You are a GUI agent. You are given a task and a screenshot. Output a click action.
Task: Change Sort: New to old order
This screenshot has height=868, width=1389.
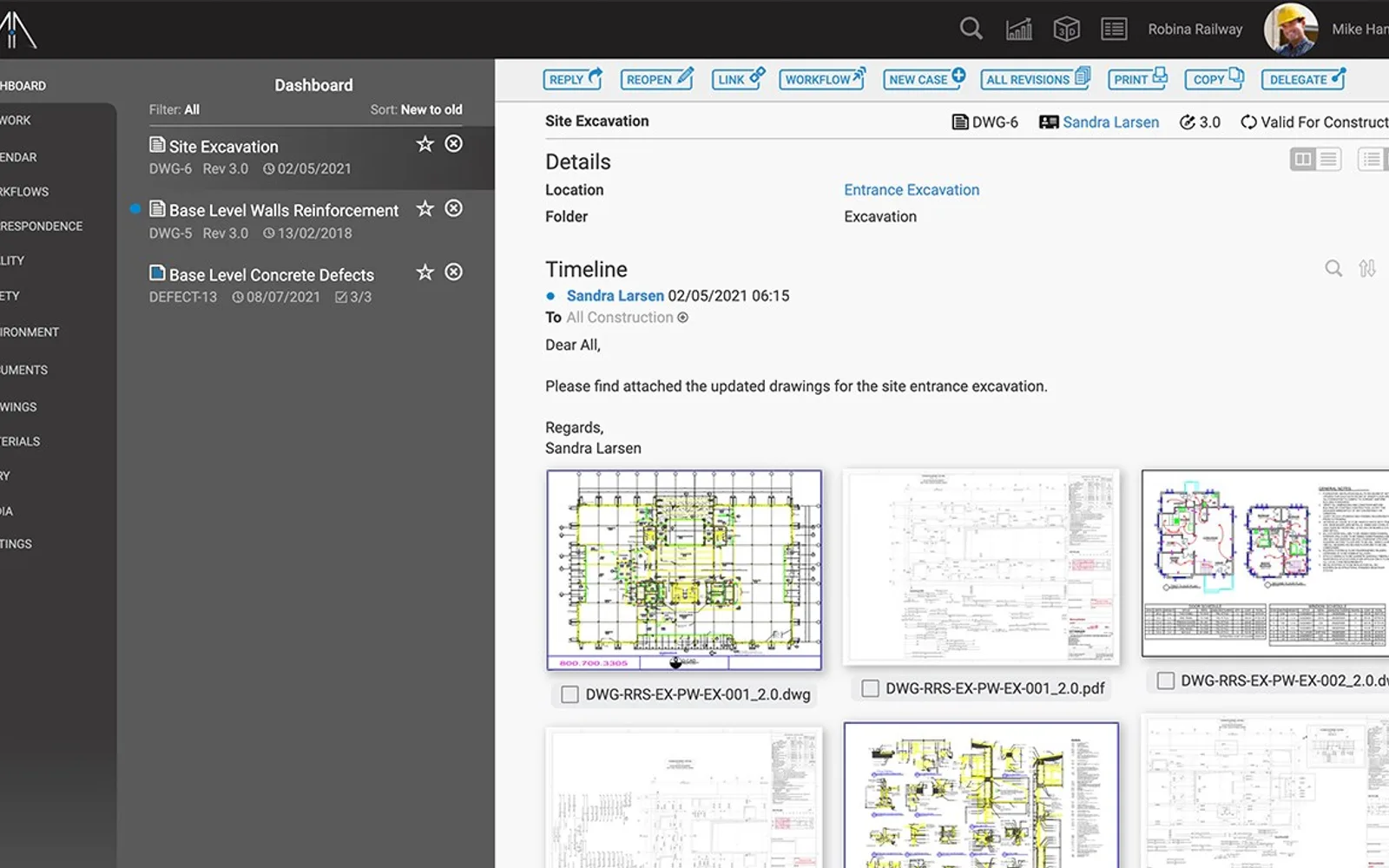click(x=416, y=109)
